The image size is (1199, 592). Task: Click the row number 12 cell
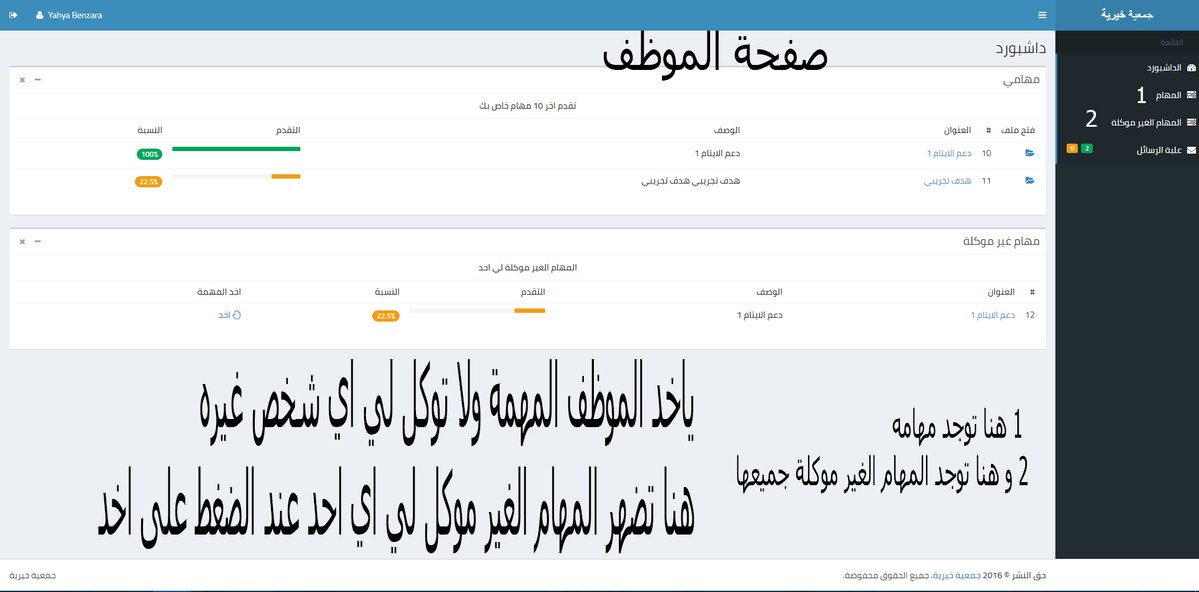point(1030,315)
